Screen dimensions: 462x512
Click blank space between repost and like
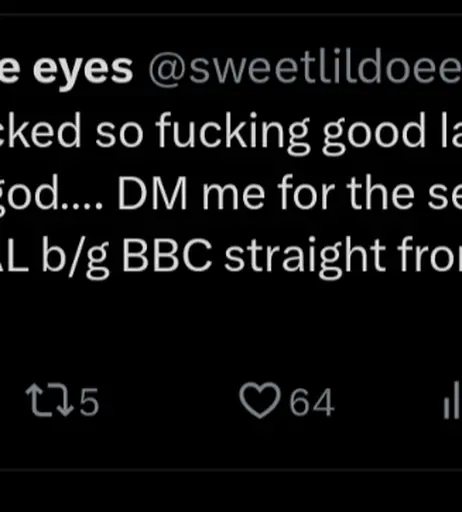(169, 401)
